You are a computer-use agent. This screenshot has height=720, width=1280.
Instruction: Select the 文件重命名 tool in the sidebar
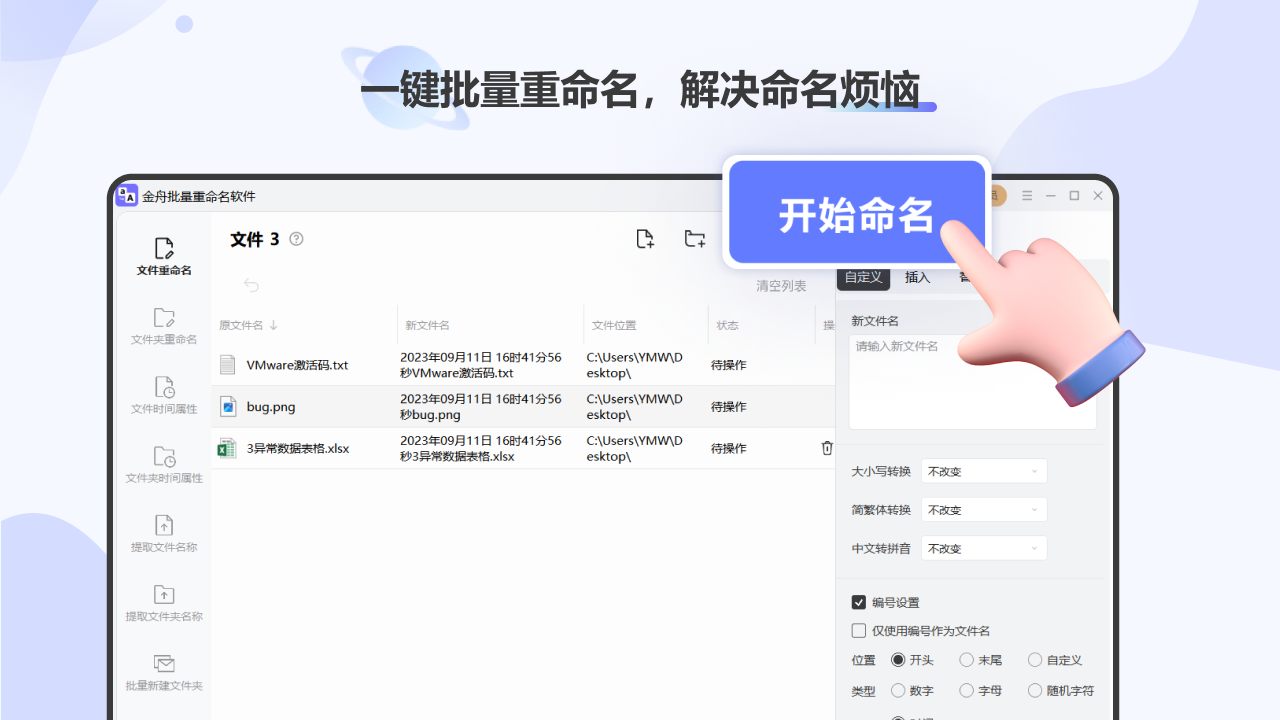click(x=163, y=256)
